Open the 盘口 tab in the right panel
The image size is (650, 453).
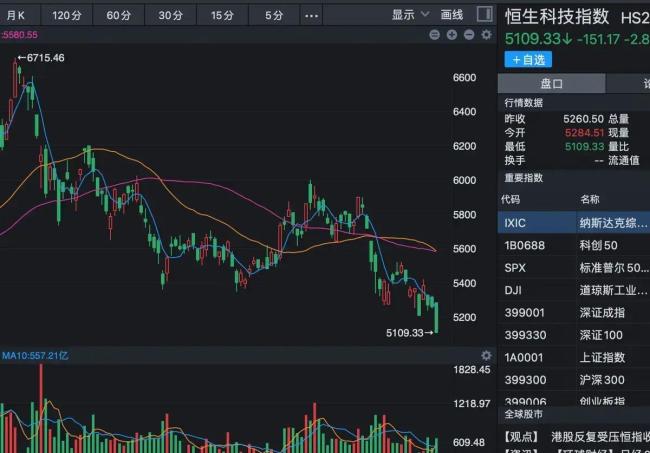tap(551, 84)
